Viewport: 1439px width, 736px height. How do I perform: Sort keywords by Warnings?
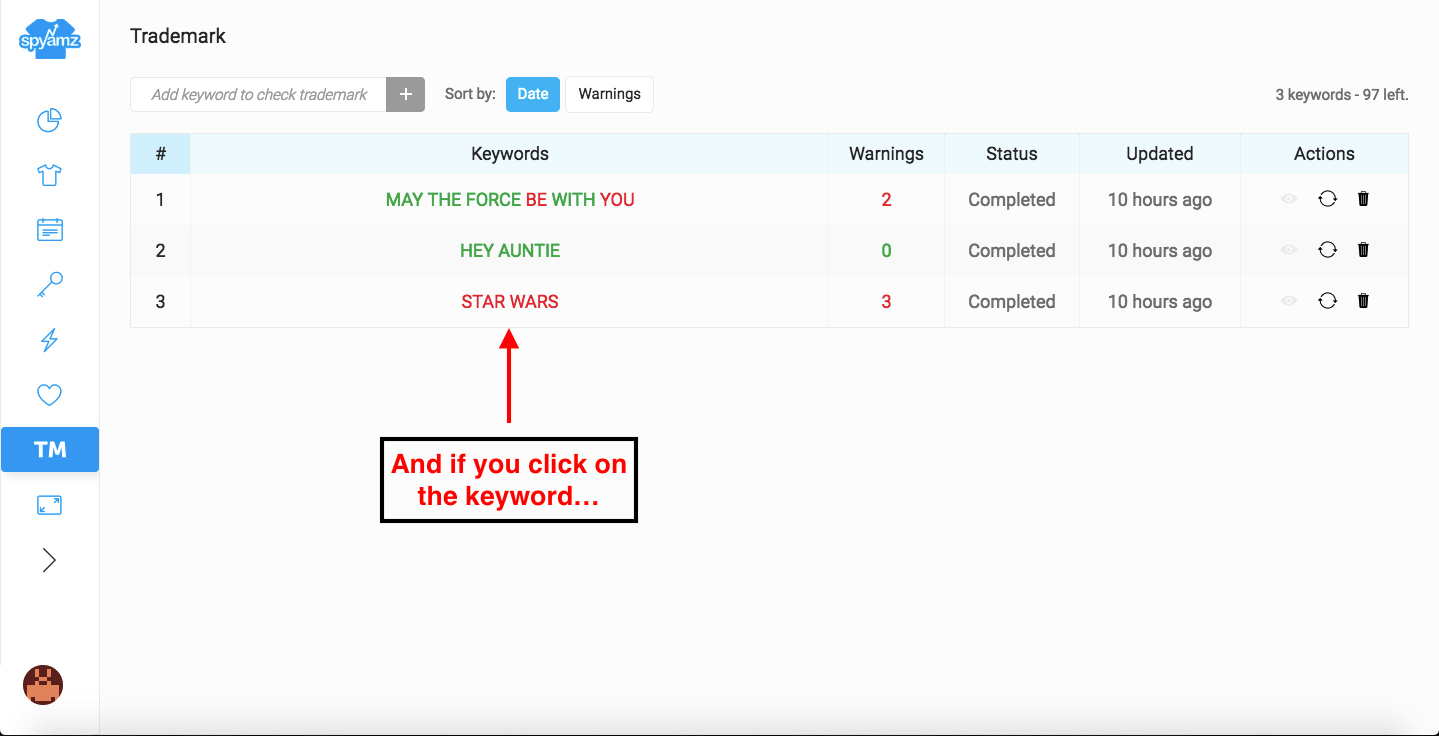(609, 94)
